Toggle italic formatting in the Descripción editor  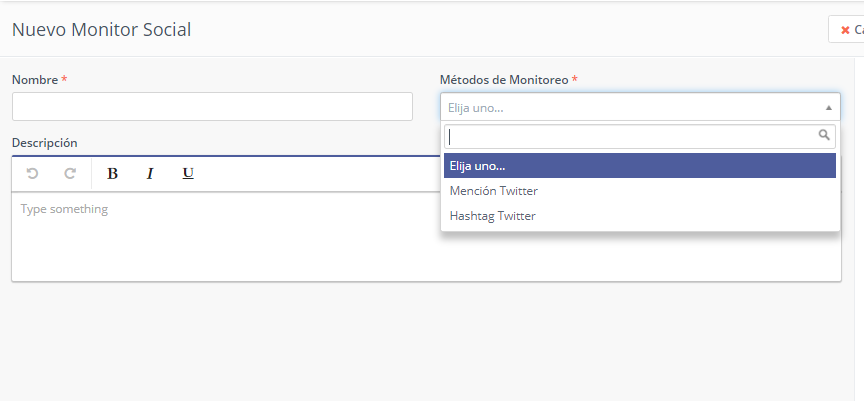click(x=150, y=174)
